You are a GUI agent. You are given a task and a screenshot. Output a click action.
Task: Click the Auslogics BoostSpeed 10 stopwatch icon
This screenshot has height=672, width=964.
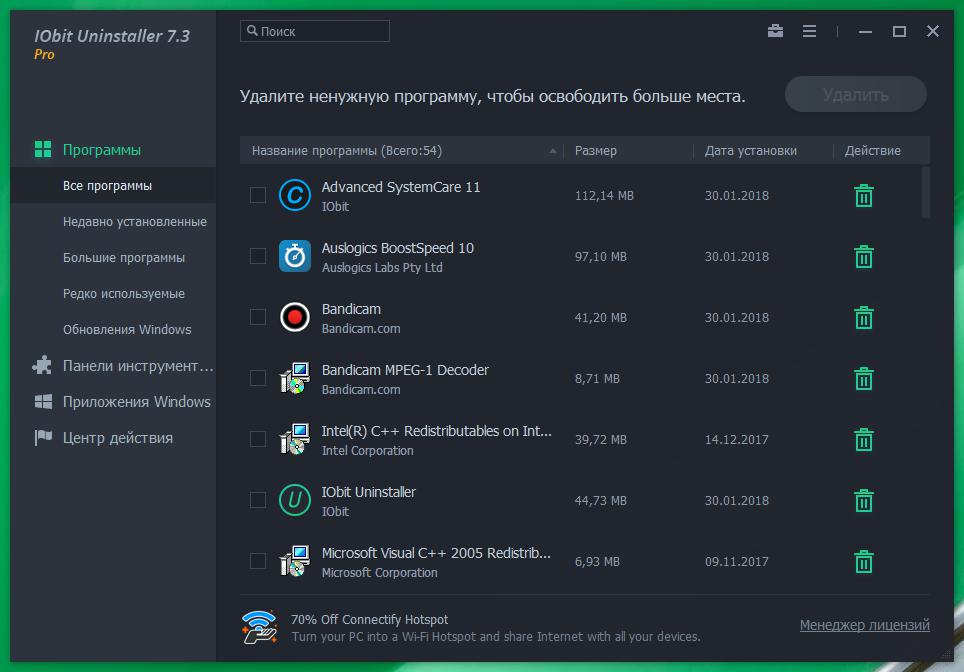pyautogui.click(x=294, y=257)
